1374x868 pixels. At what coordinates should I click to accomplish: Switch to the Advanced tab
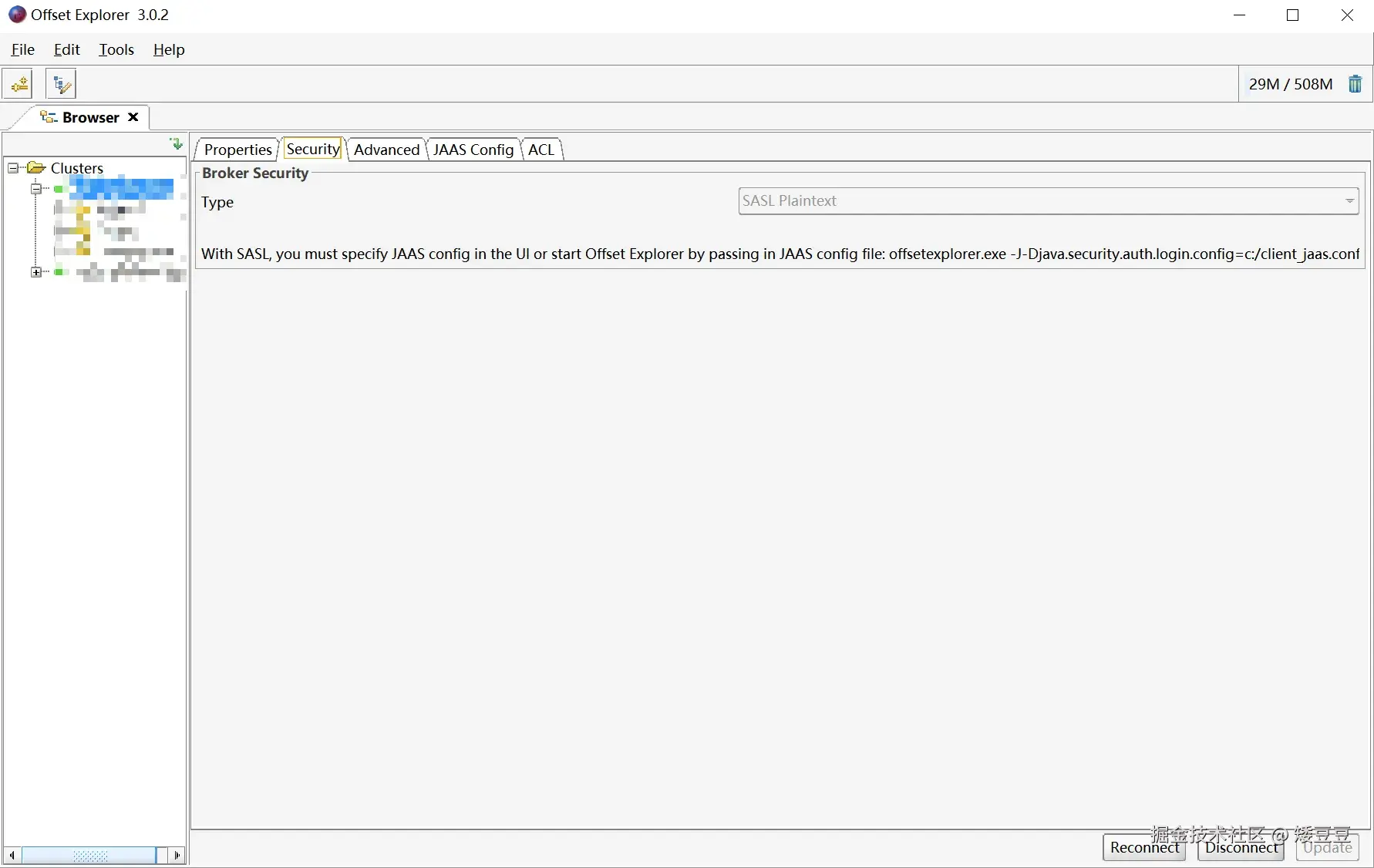386,150
